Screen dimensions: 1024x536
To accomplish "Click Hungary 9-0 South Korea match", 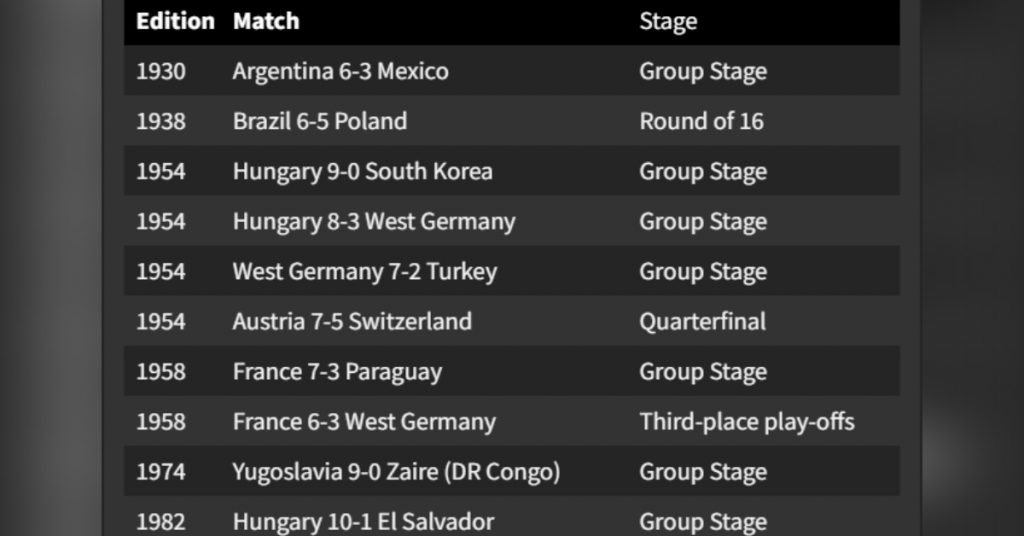I will [x=362, y=172].
